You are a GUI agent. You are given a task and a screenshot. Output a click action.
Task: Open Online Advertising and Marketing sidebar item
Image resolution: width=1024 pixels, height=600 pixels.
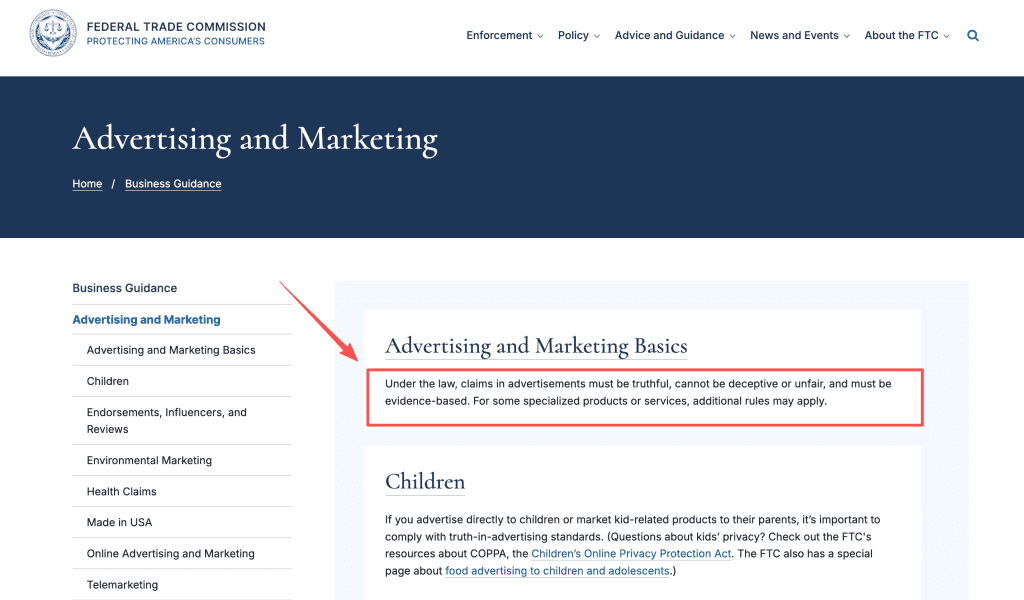click(170, 554)
